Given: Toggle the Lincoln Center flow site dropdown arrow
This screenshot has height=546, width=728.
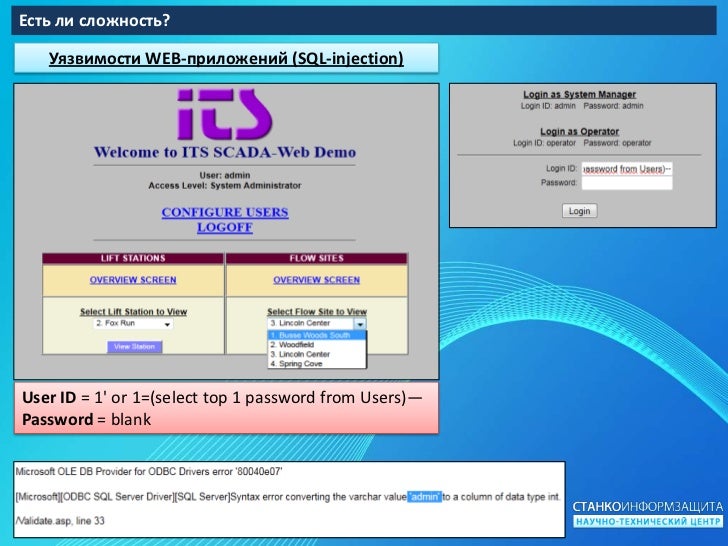Looking at the screenshot, I should (x=360, y=324).
